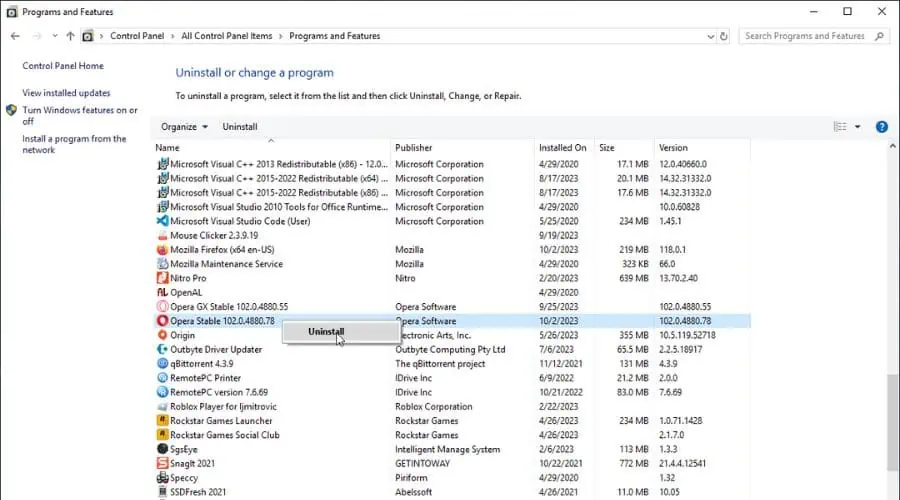Go back with the back arrow
This screenshot has width=900, height=500.
(x=15, y=36)
